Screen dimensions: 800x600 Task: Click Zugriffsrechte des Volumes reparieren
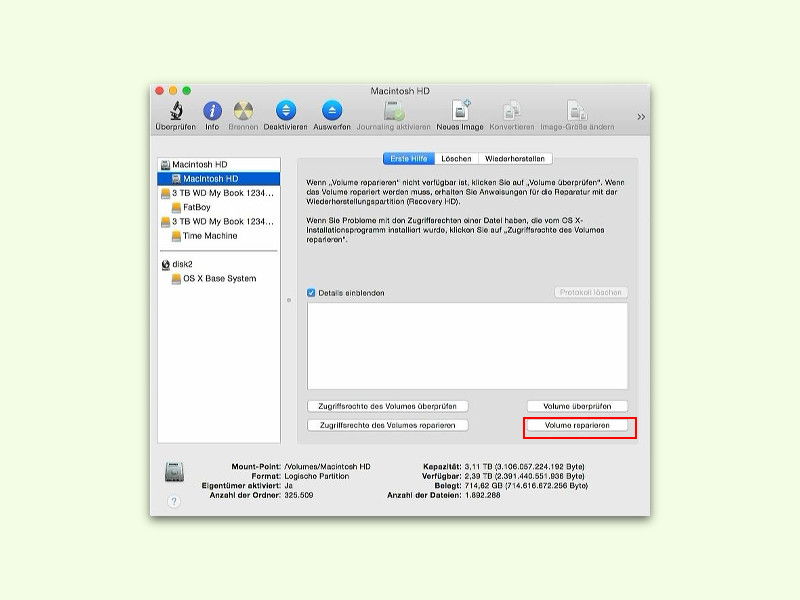point(388,425)
